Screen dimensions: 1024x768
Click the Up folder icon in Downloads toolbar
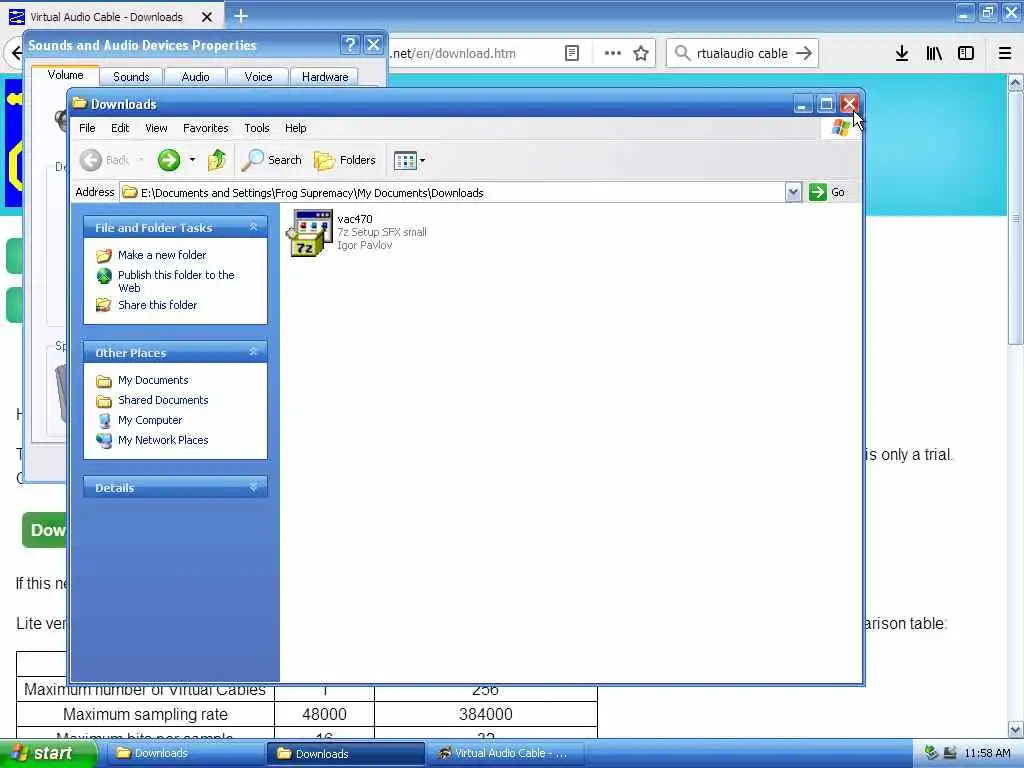pyautogui.click(x=217, y=160)
